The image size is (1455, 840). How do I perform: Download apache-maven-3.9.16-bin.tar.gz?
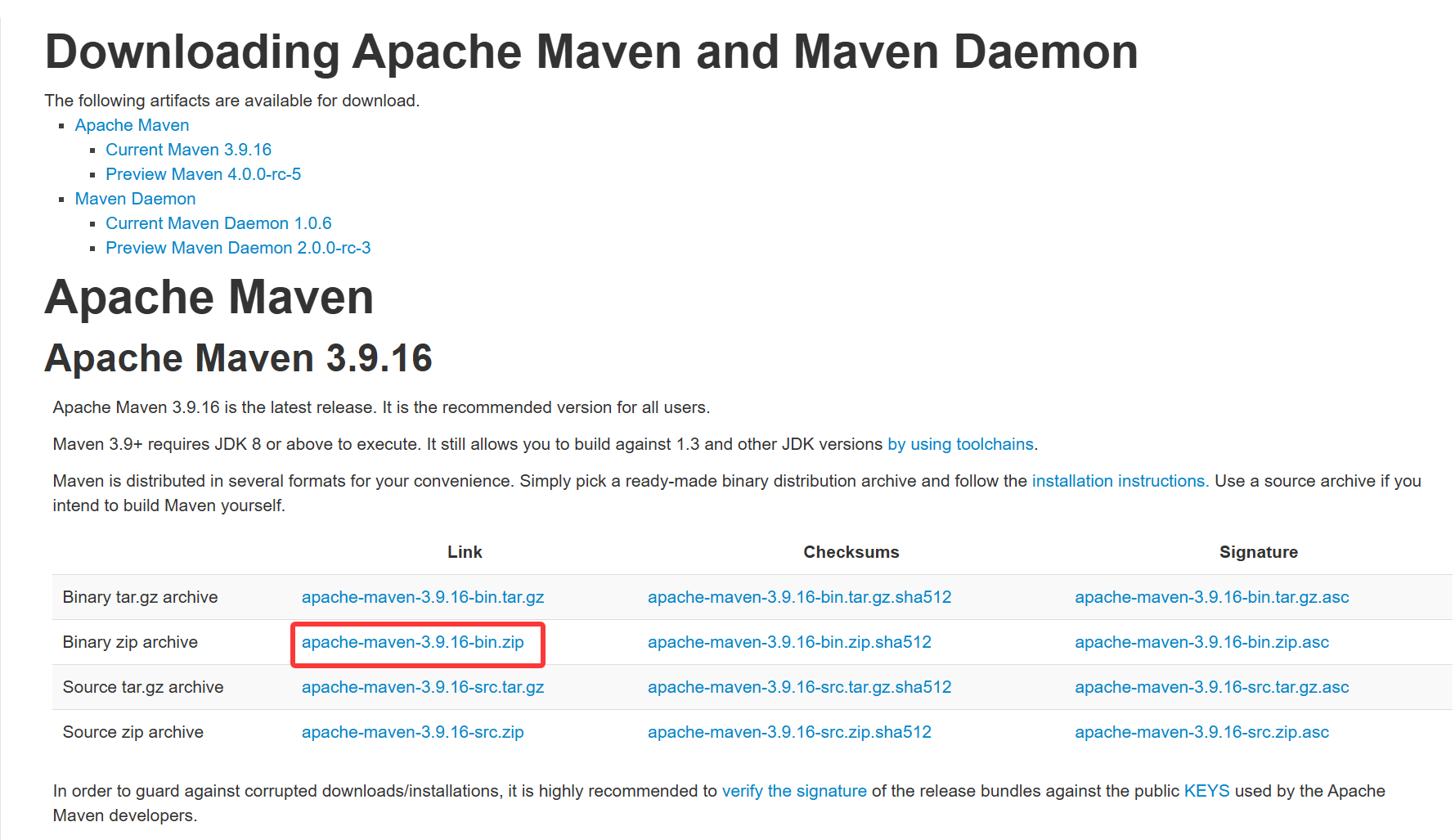423,597
